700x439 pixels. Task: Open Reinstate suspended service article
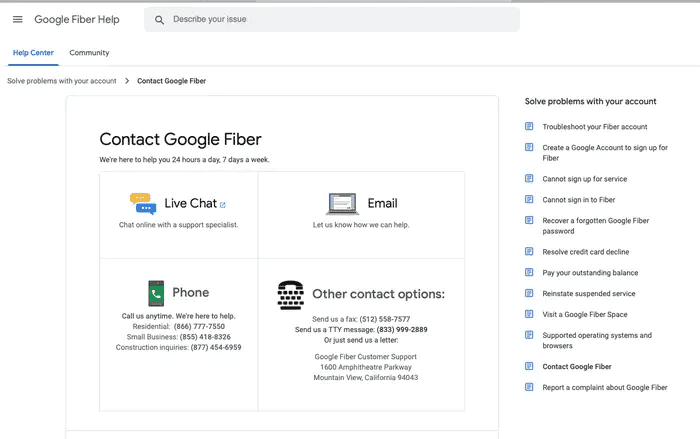tap(589, 293)
